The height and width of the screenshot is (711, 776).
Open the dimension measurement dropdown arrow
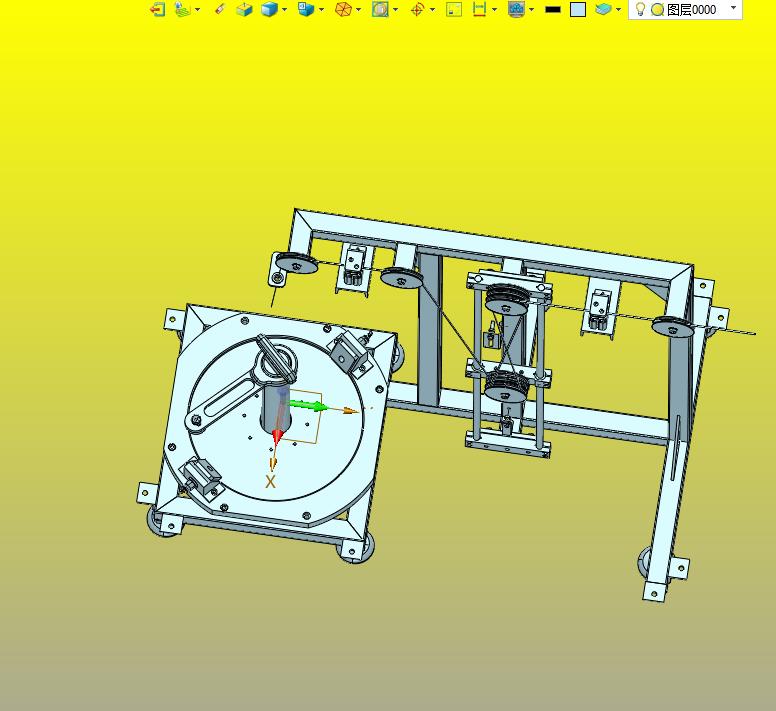pos(494,9)
